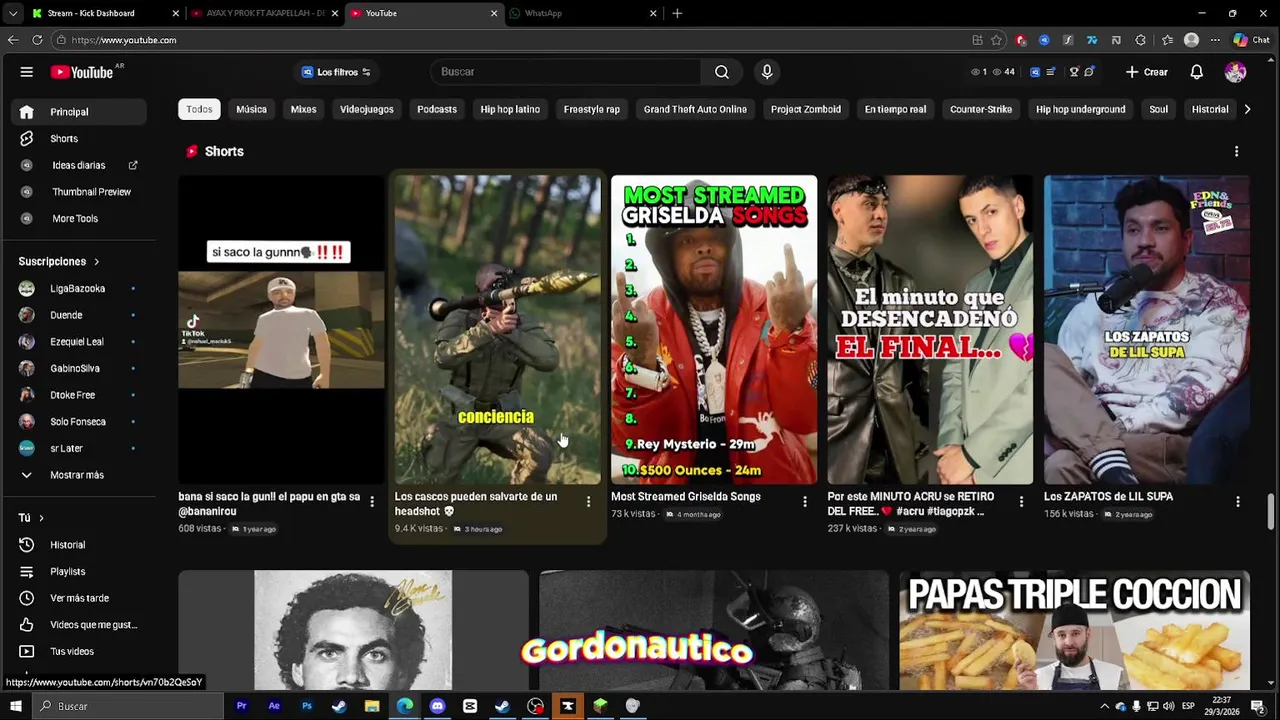Image resolution: width=1280 pixels, height=720 pixels.
Task: Select the Todos chip
Action: (199, 109)
